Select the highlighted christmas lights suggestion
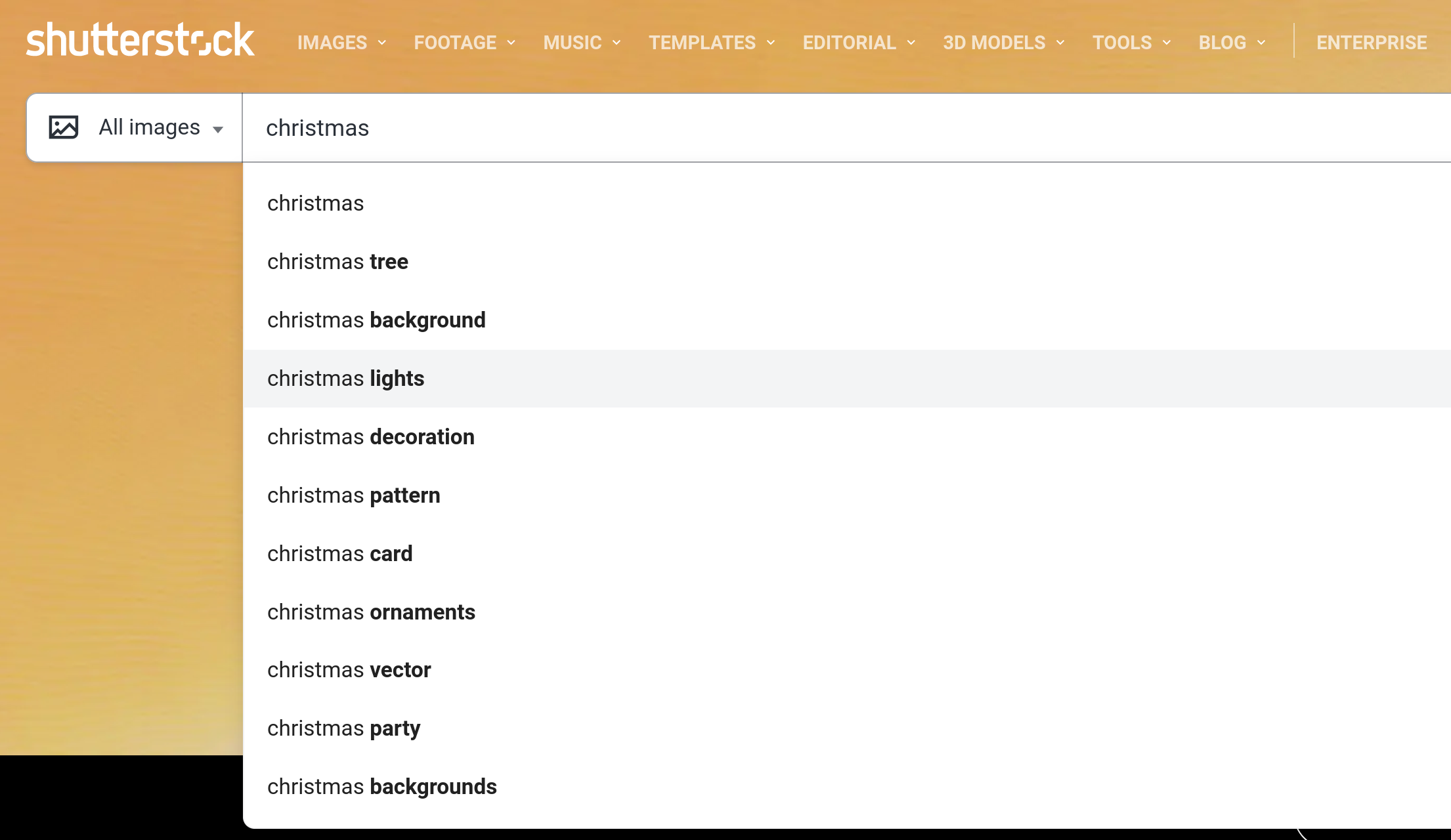 click(345, 378)
